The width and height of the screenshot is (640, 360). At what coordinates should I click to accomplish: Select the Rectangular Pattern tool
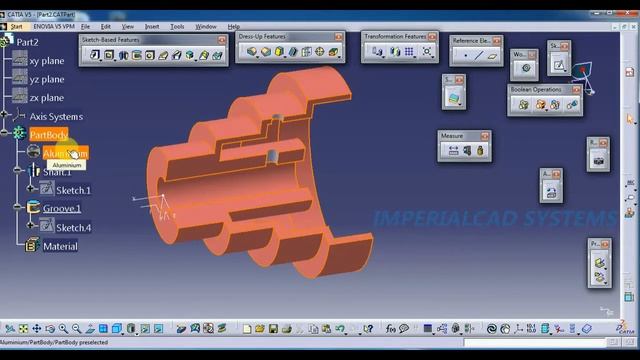coord(409,52)
